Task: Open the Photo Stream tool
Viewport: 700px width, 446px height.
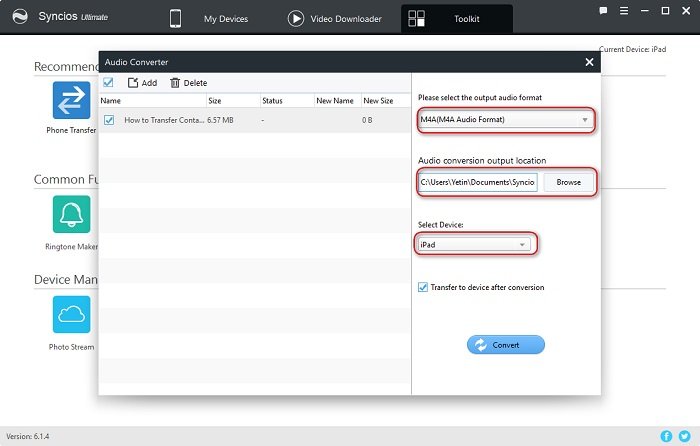Action: click(x=71, y=314)
